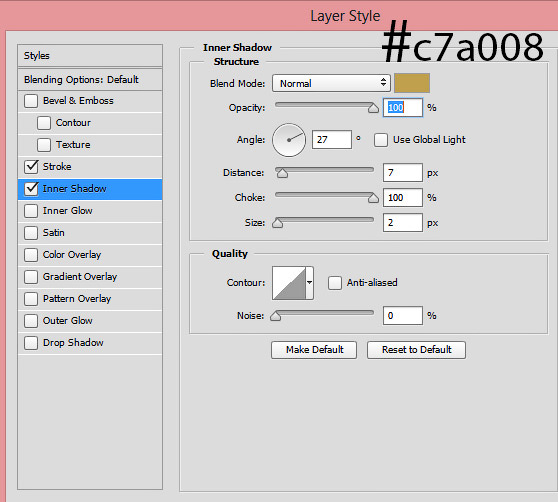
Task: Select the Stroke row label
Action: [57, 167]
